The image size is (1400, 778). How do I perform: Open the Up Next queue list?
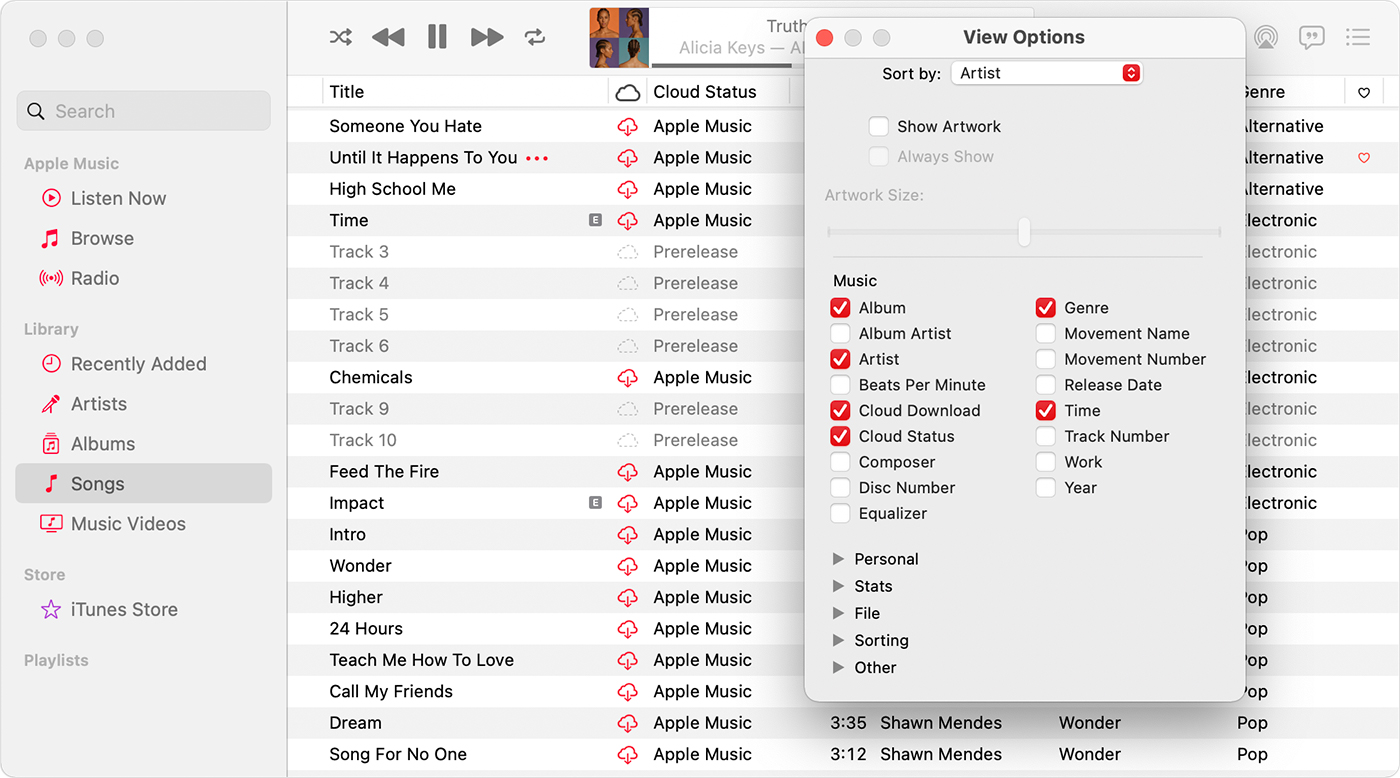(x=1357, y=38)
